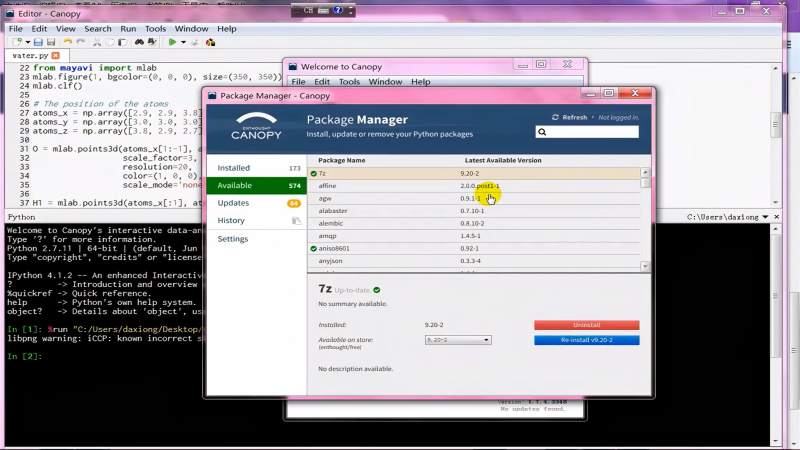Click the package list vertical scrollbar
The image size is (800, 450).
pos(645,220)
